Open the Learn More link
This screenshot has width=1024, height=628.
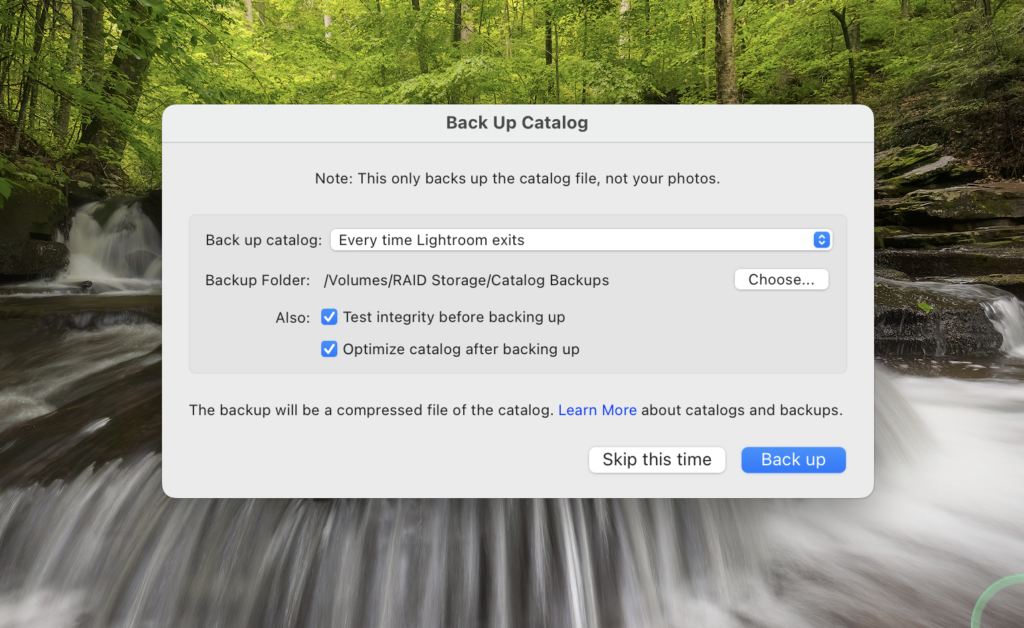597,410
